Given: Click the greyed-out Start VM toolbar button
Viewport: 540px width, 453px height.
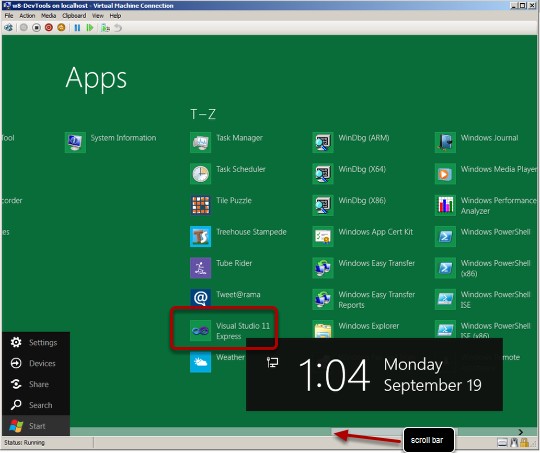Looking at the screenshot, I should [23, 28].
